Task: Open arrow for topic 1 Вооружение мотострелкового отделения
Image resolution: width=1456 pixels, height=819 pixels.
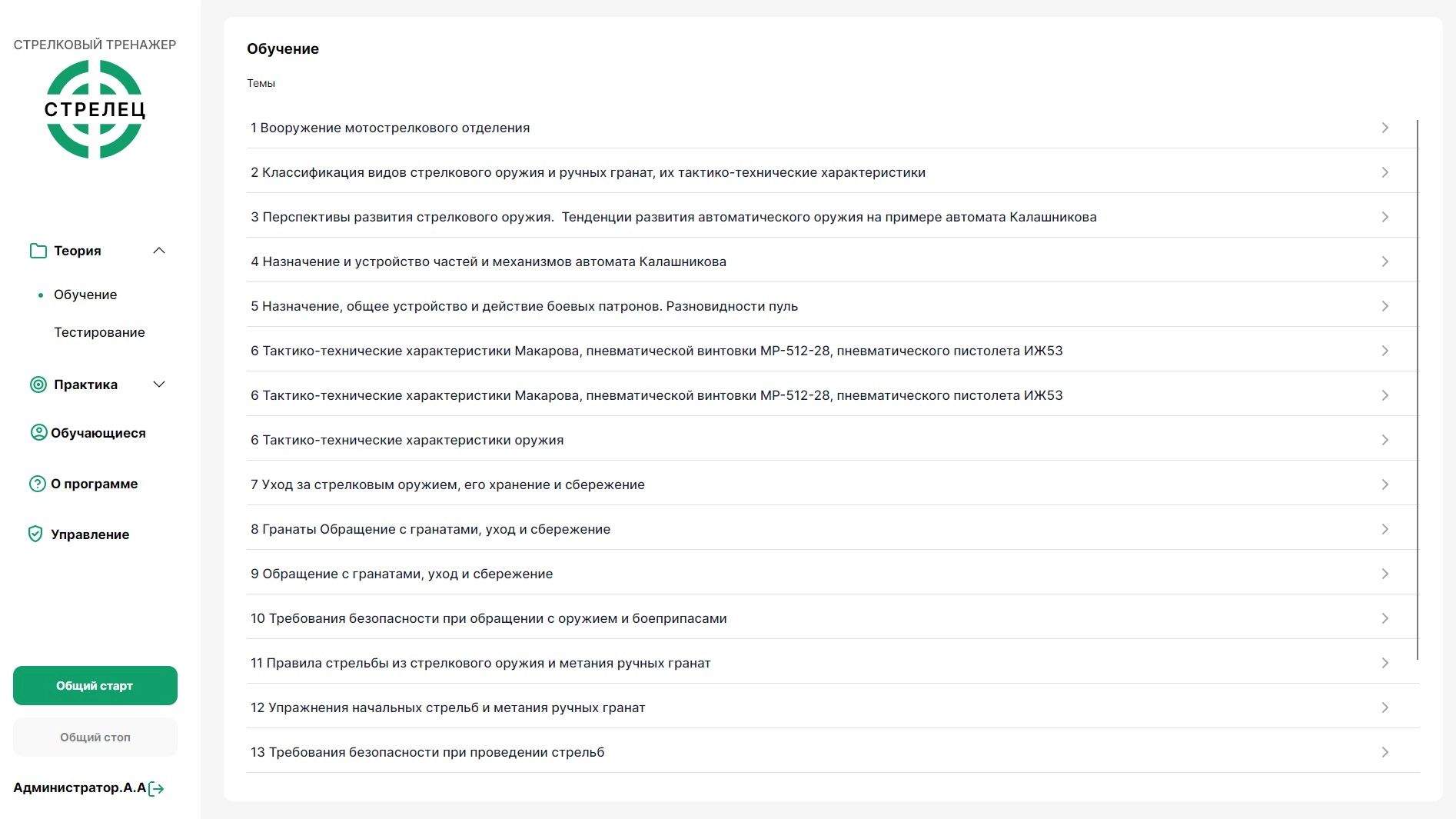Action: pos(1385,128)
